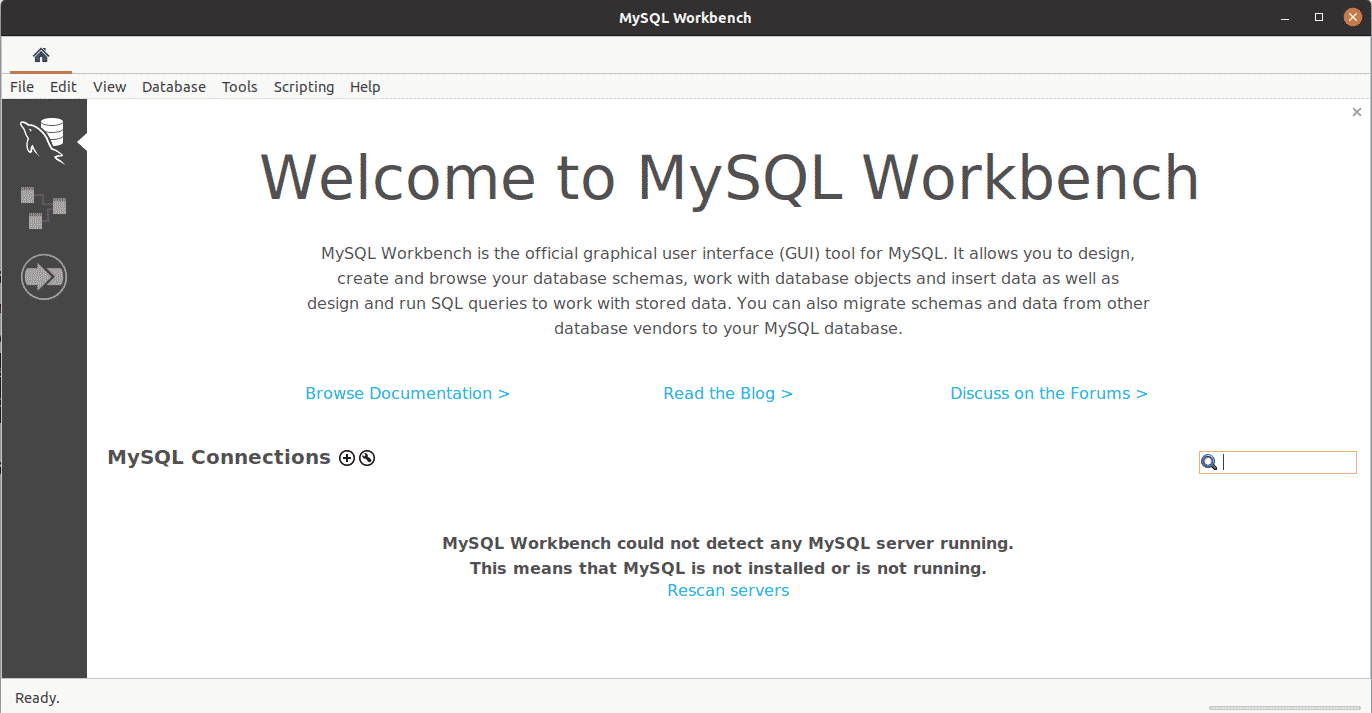This screenshot has height=713, width=1372.
Task: Click the magnifier icon in the search box
Action: [1209, 462]
